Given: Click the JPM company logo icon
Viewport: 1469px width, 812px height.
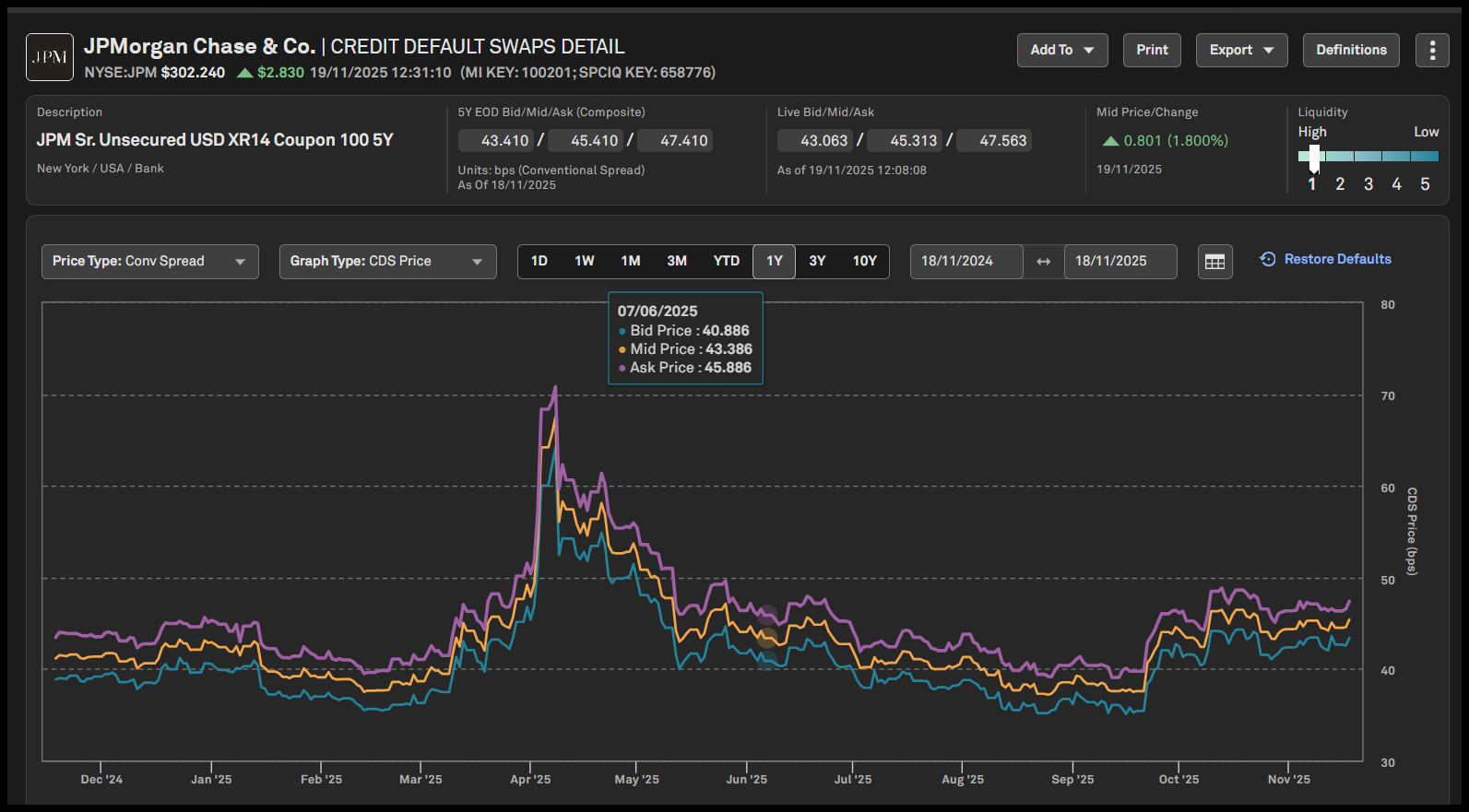Looking at the screenshot, I should click(x=50, y=57).
